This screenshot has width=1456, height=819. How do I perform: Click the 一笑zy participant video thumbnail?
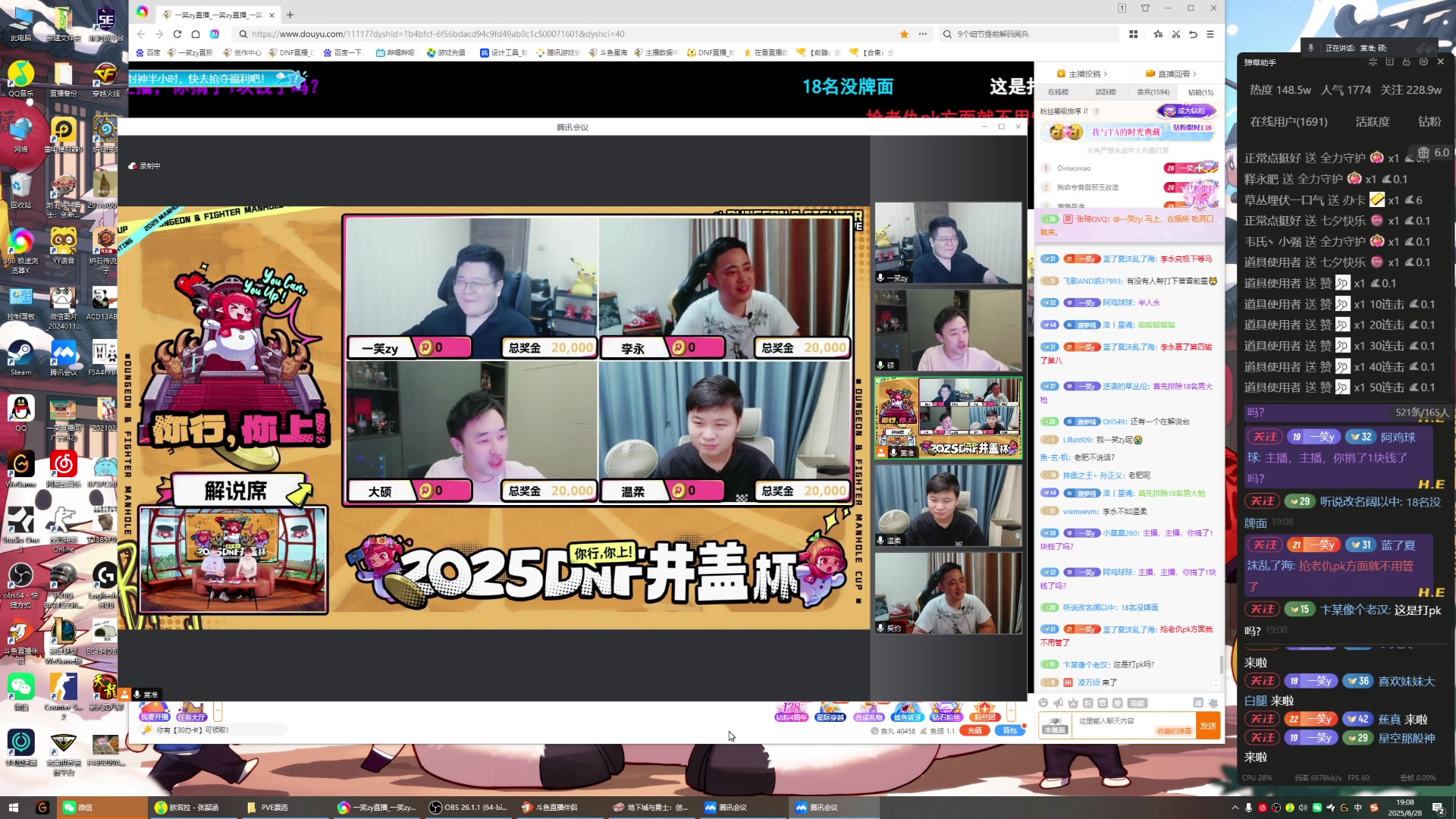tap(948, 243)
